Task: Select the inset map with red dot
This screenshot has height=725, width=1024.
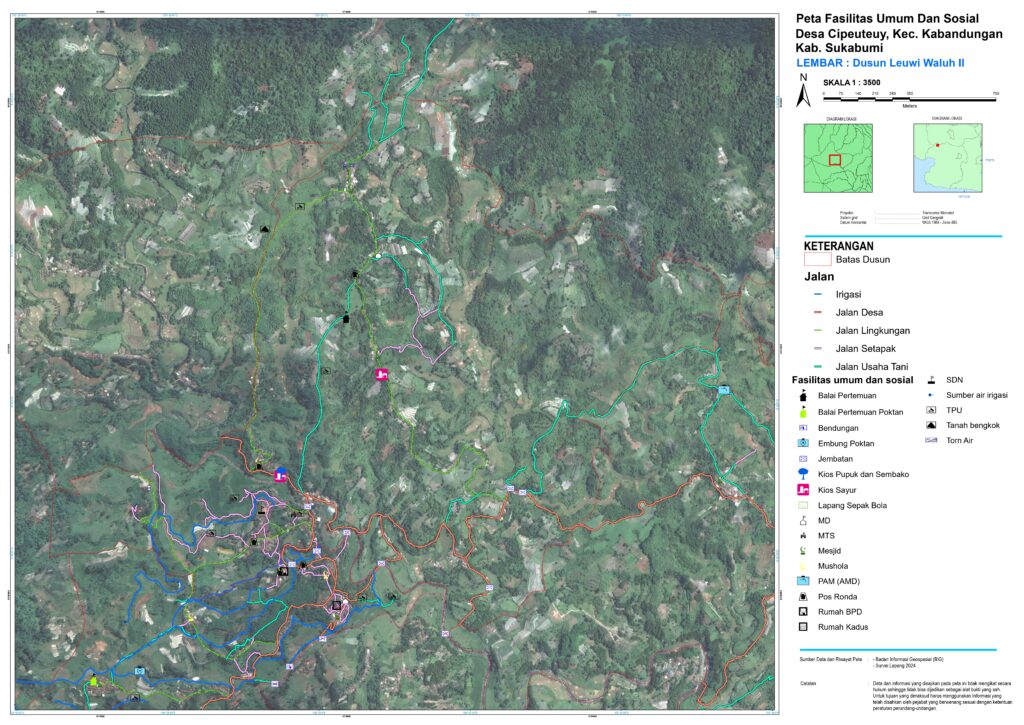Action: tap(947, 158)
